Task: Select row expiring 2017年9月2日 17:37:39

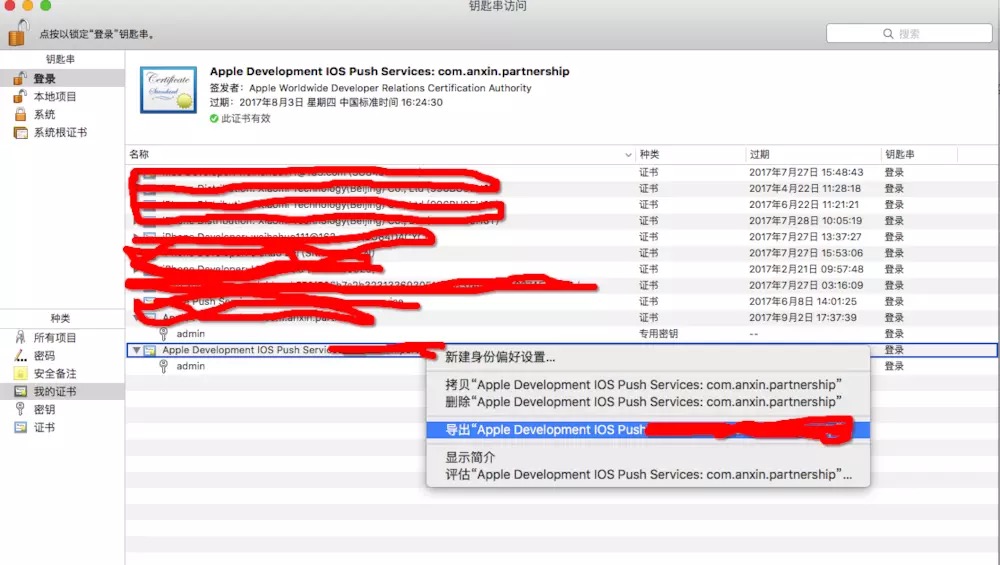Action: click(x=561, y=318)
